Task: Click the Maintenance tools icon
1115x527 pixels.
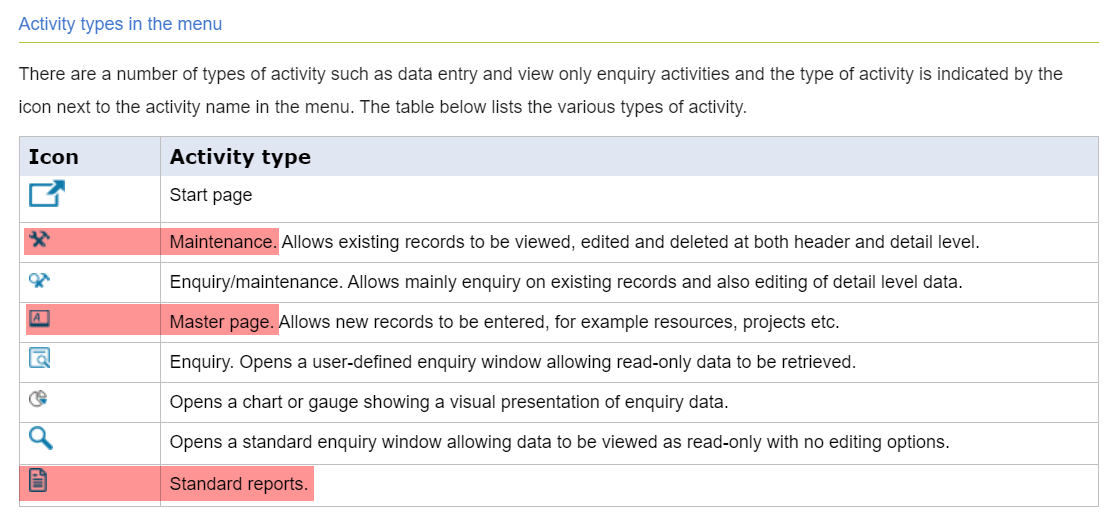Action: (40, 241)
